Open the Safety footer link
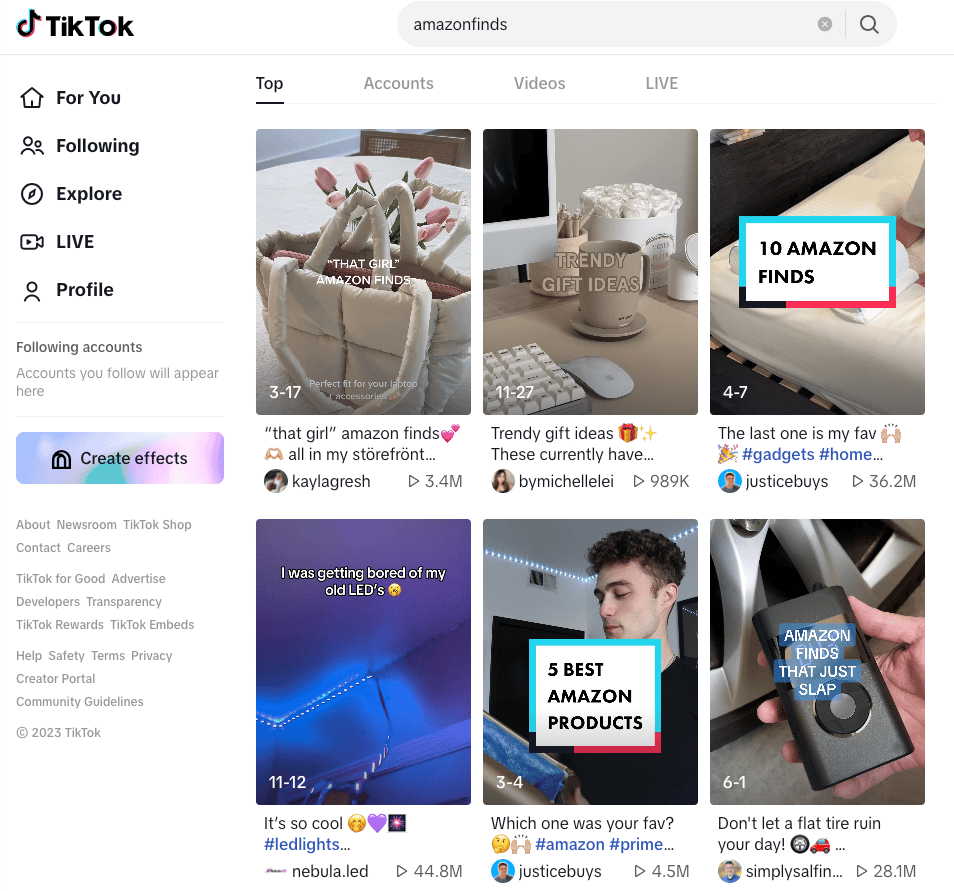Screen dimensions: 954x891 coord(66,656)
